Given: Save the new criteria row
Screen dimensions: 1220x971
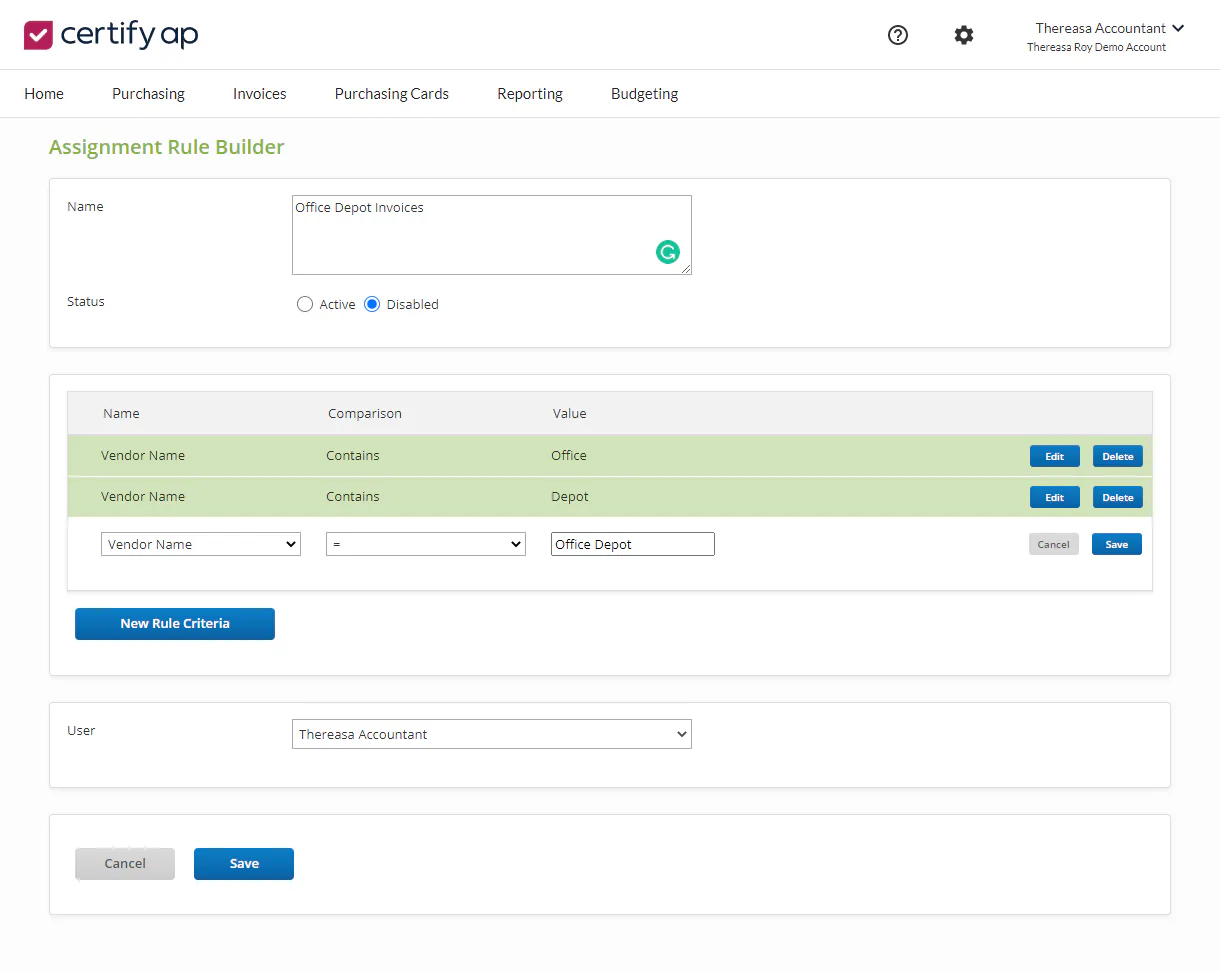Looking at the screenshot, I should pos(1117,544).
